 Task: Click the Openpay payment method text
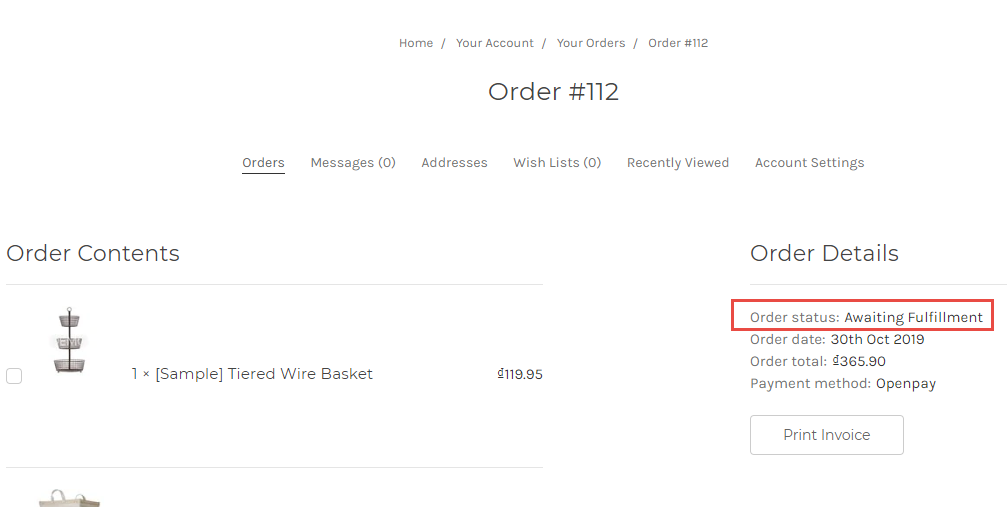(x=906, y=383)
